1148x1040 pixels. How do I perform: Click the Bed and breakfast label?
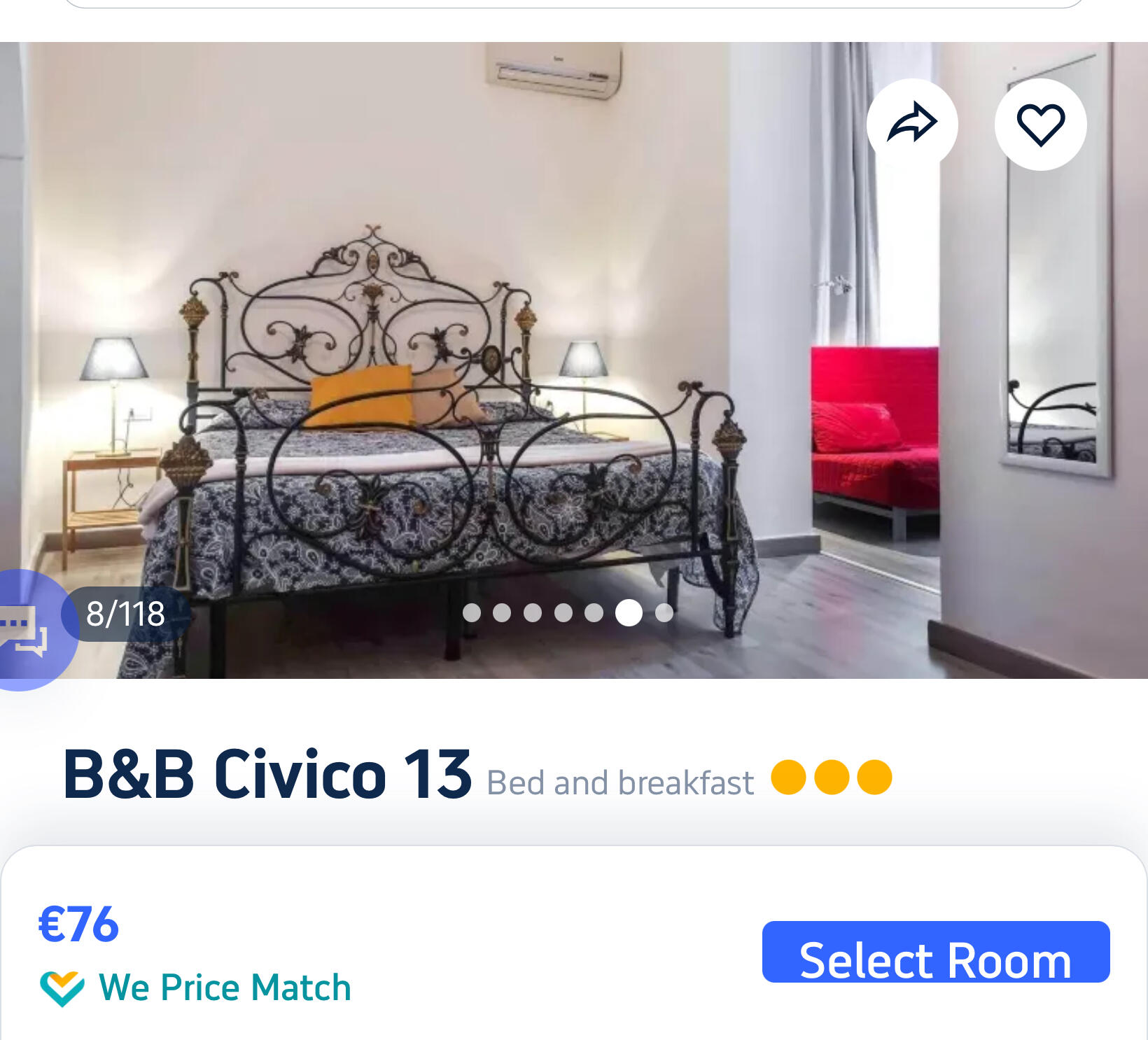pyautogui.click(x=619, y=782)
